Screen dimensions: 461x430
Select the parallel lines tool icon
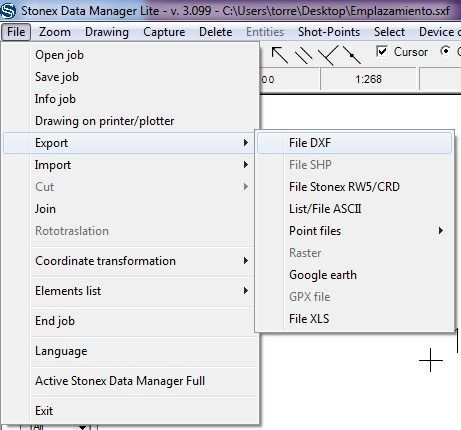(x=304, y=55)
